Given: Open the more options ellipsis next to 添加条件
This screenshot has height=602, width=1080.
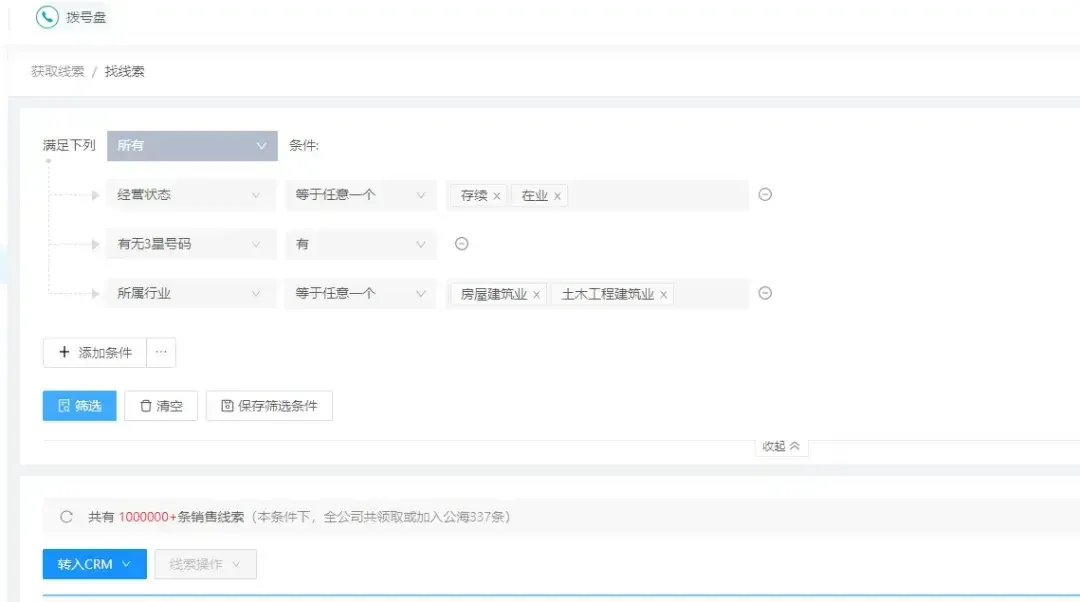Looking at the screenshot, I should tap(161, 353).
